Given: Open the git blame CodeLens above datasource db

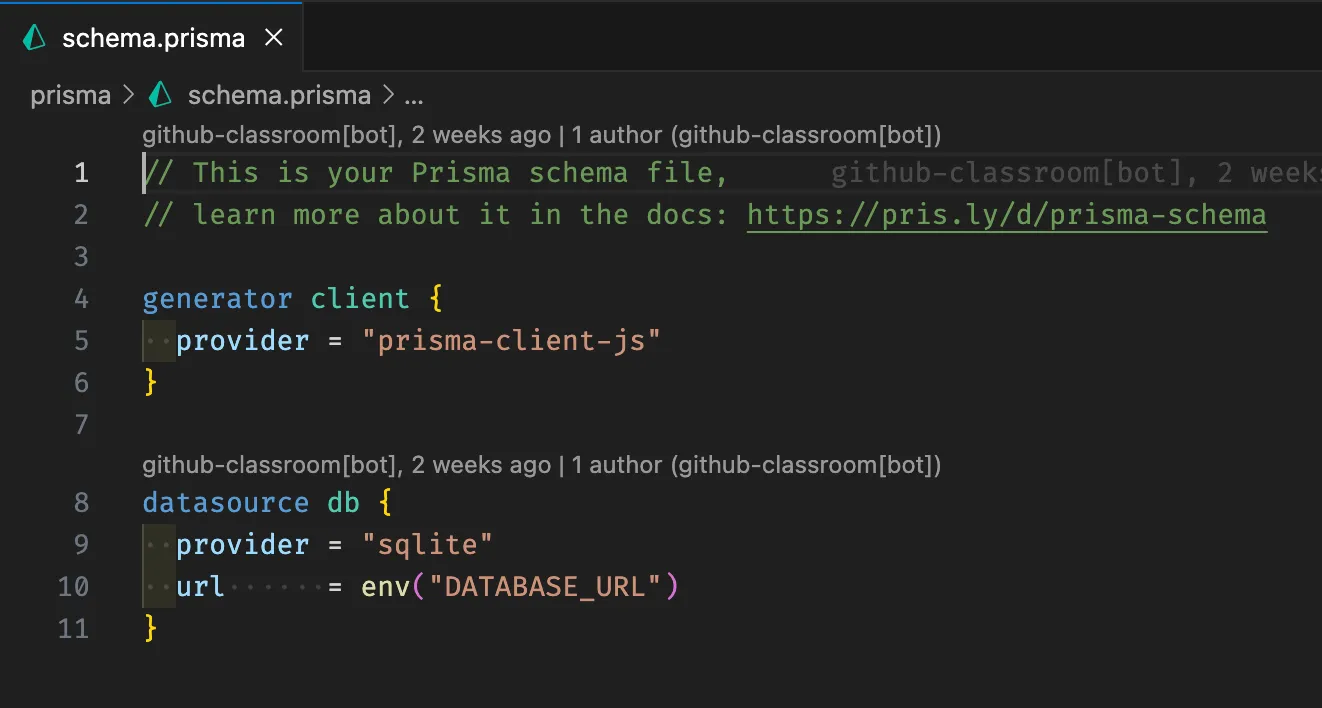Looking at the screenshot, I should 541,465.
